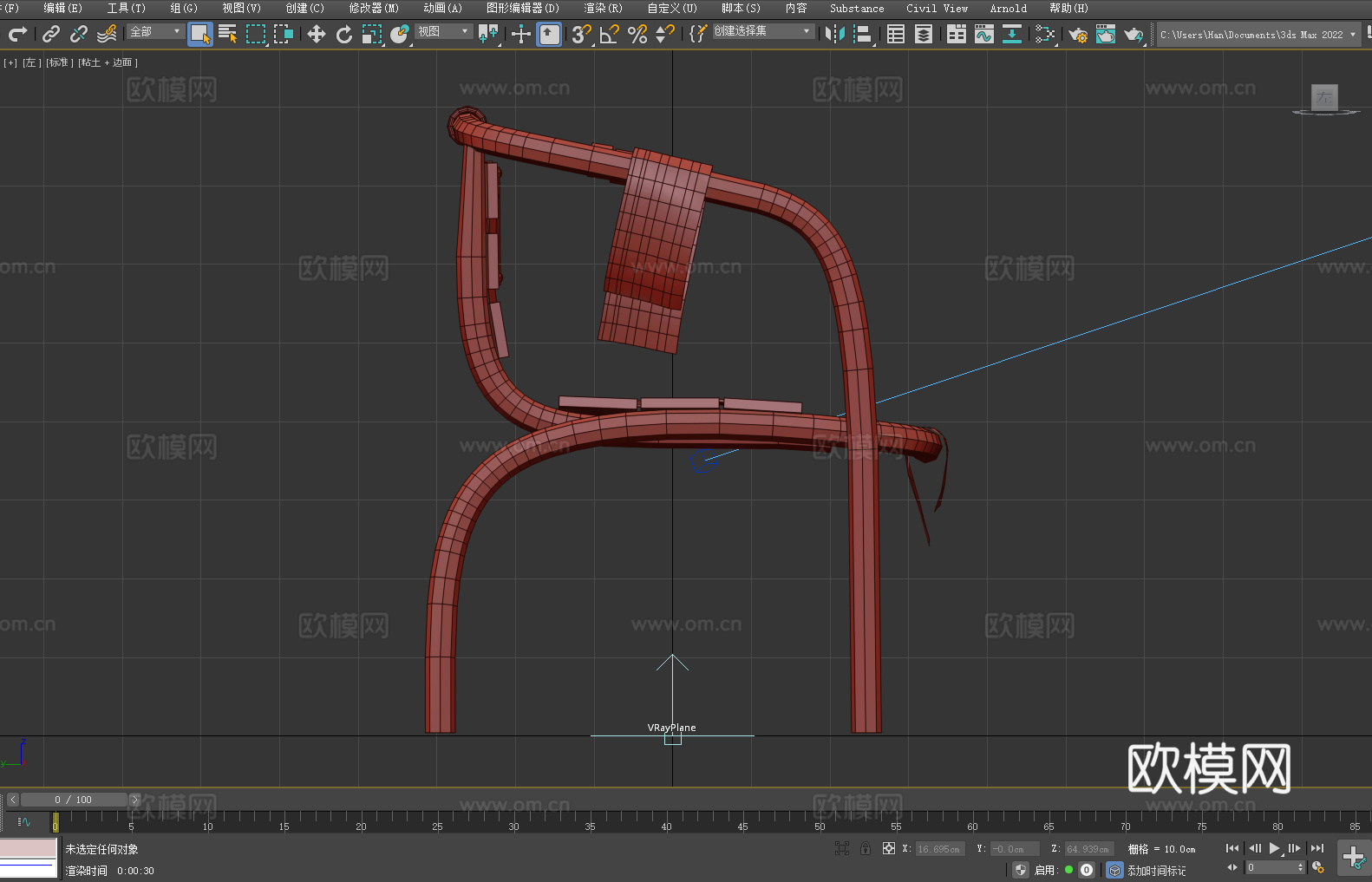Open the 视图 reference coordinate dropdown
Screen dimensions: 1372x882
coord(443,31)
